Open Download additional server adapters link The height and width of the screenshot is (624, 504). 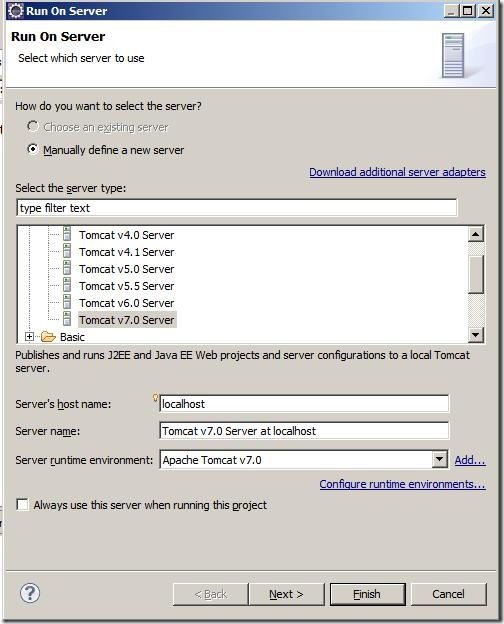click(397, 172)
